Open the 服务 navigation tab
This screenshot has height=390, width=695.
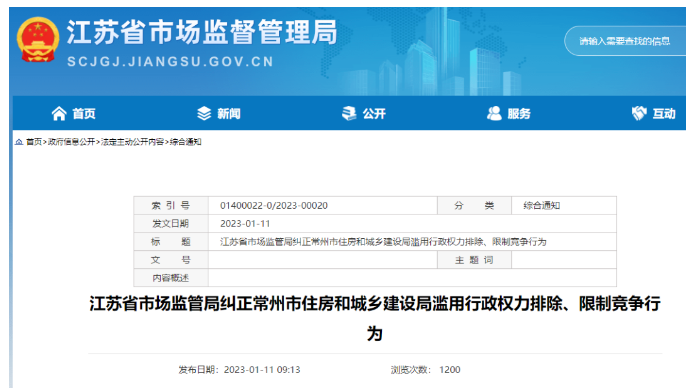(x=509, y=114)
